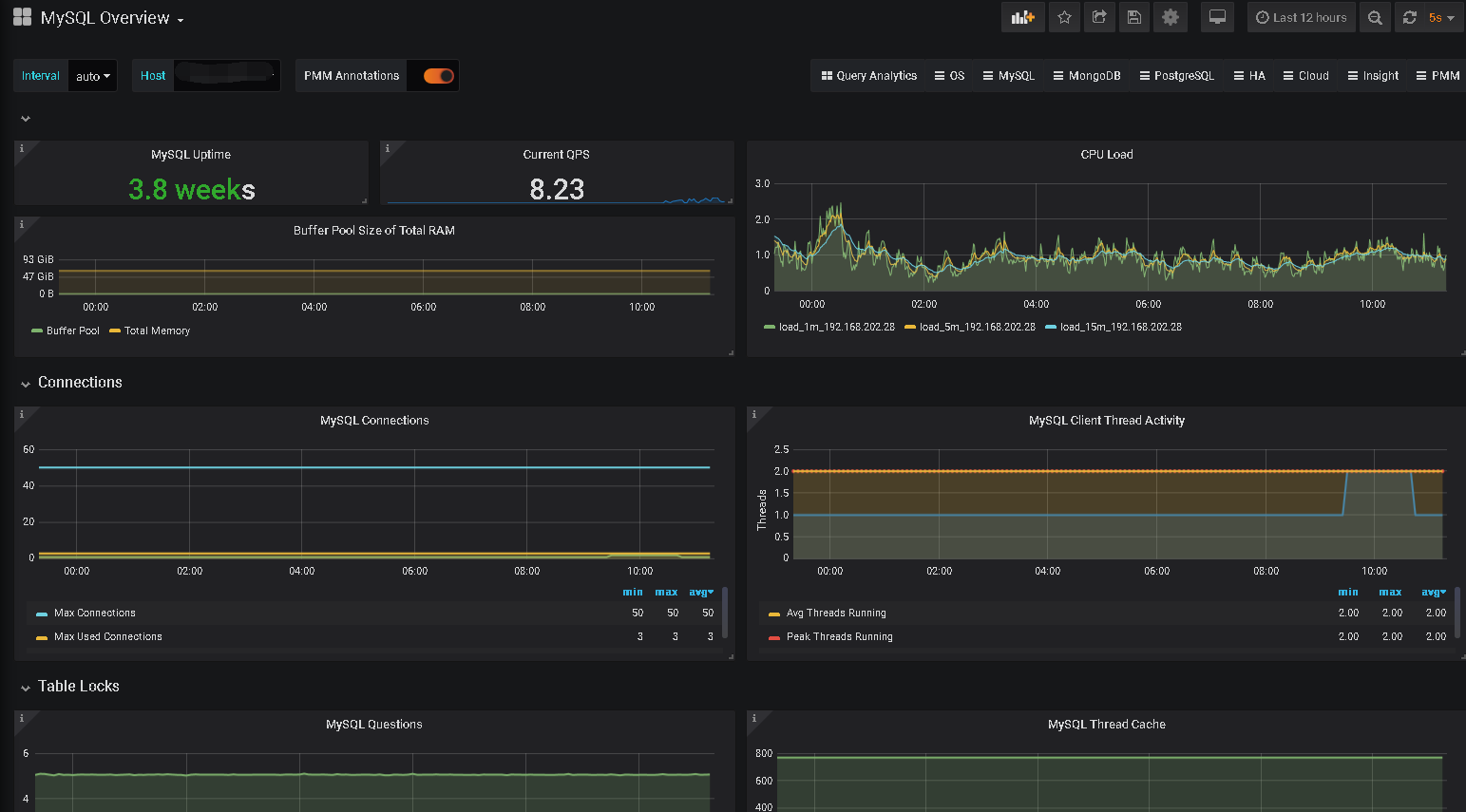Screen dimensions: 1466x812
Task: Click the load_5m legend color swatch
Action: [x=909, y=328]
